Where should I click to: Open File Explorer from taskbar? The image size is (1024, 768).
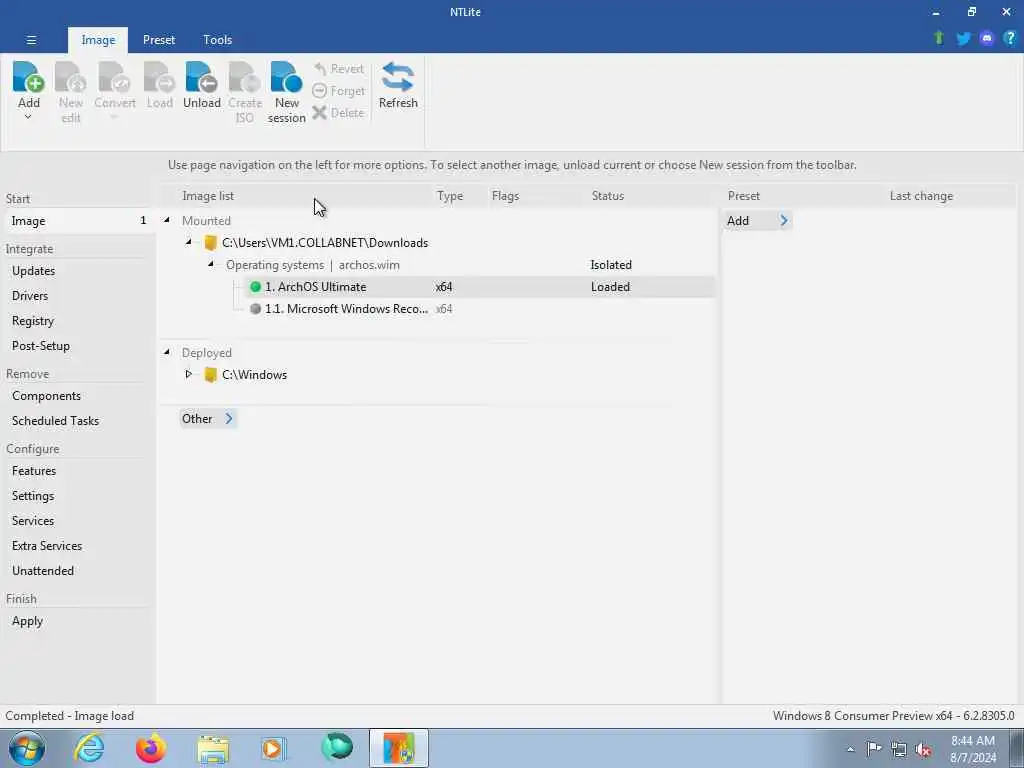(x=213, y=749)
